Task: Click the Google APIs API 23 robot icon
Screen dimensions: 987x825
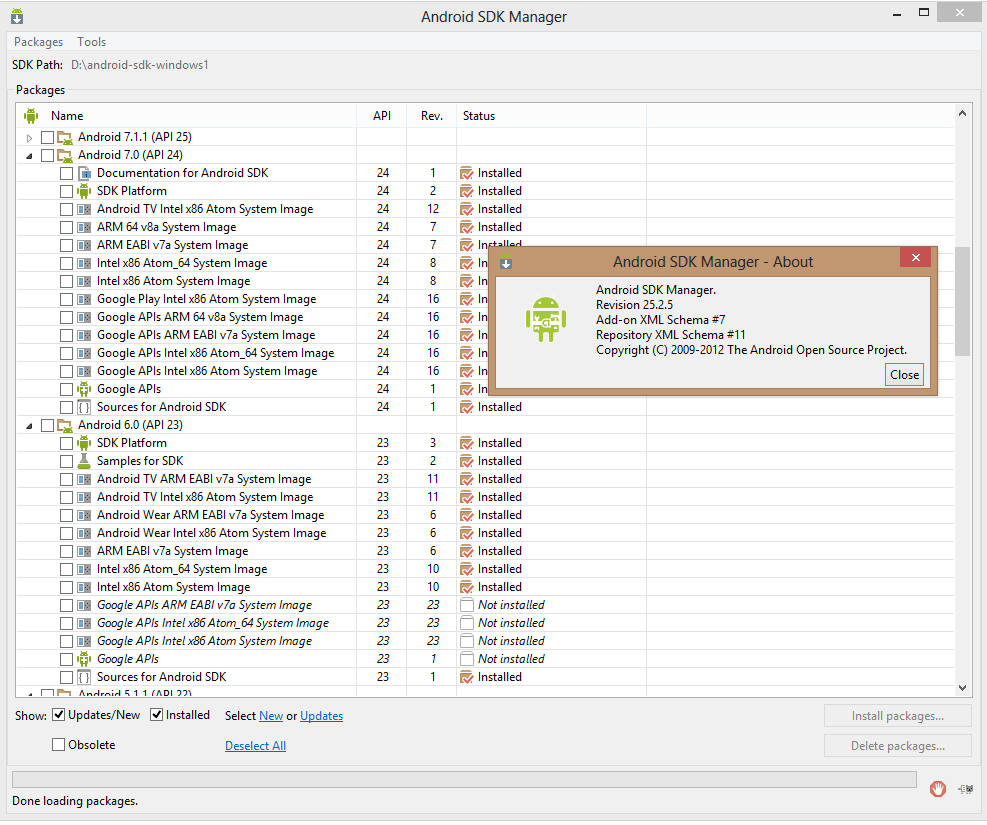Action: 84,659
